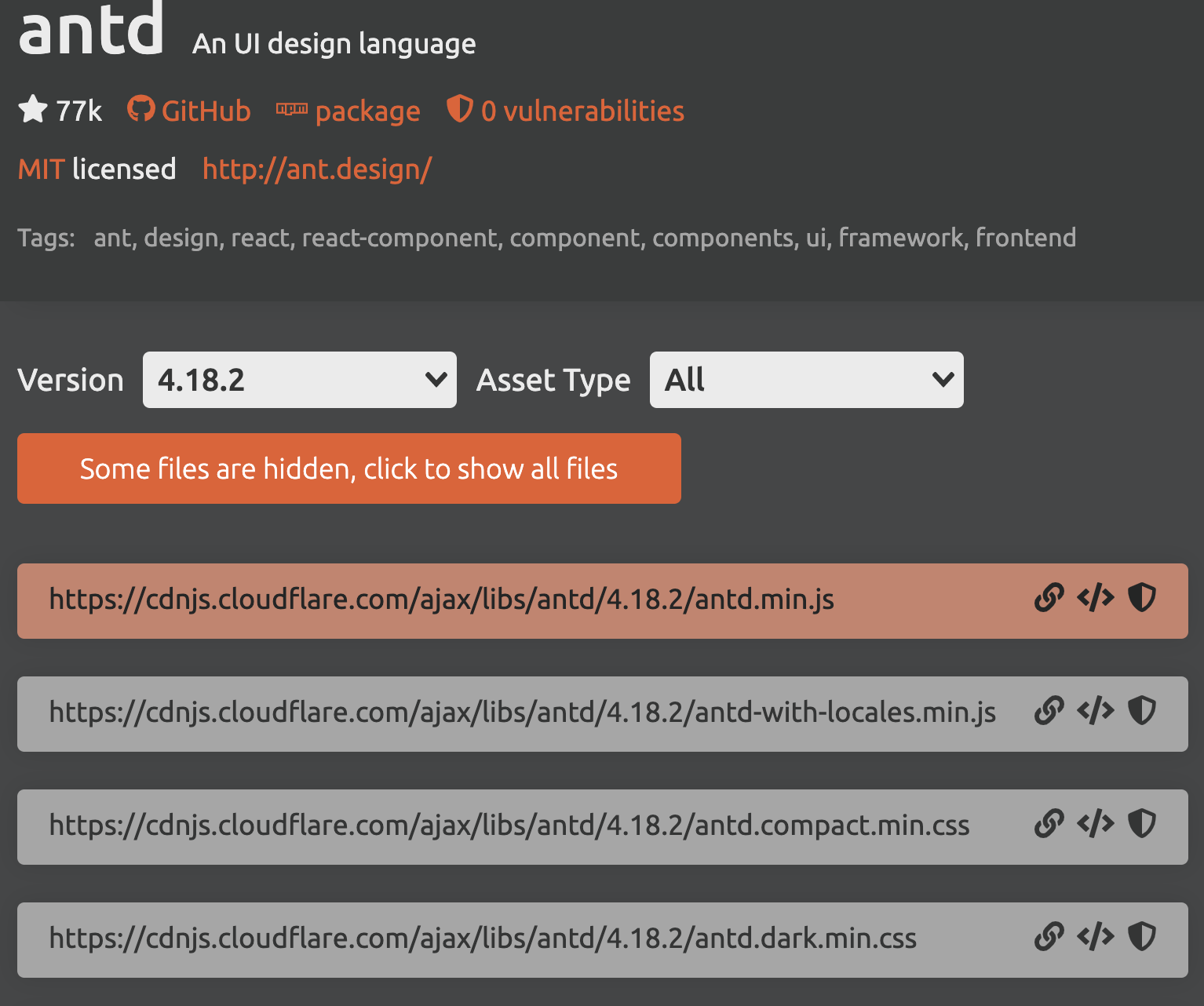This screenshot has width=1204, height=1006.
Task: Click the 'design' tag
Action: click(x=181, y=238)
